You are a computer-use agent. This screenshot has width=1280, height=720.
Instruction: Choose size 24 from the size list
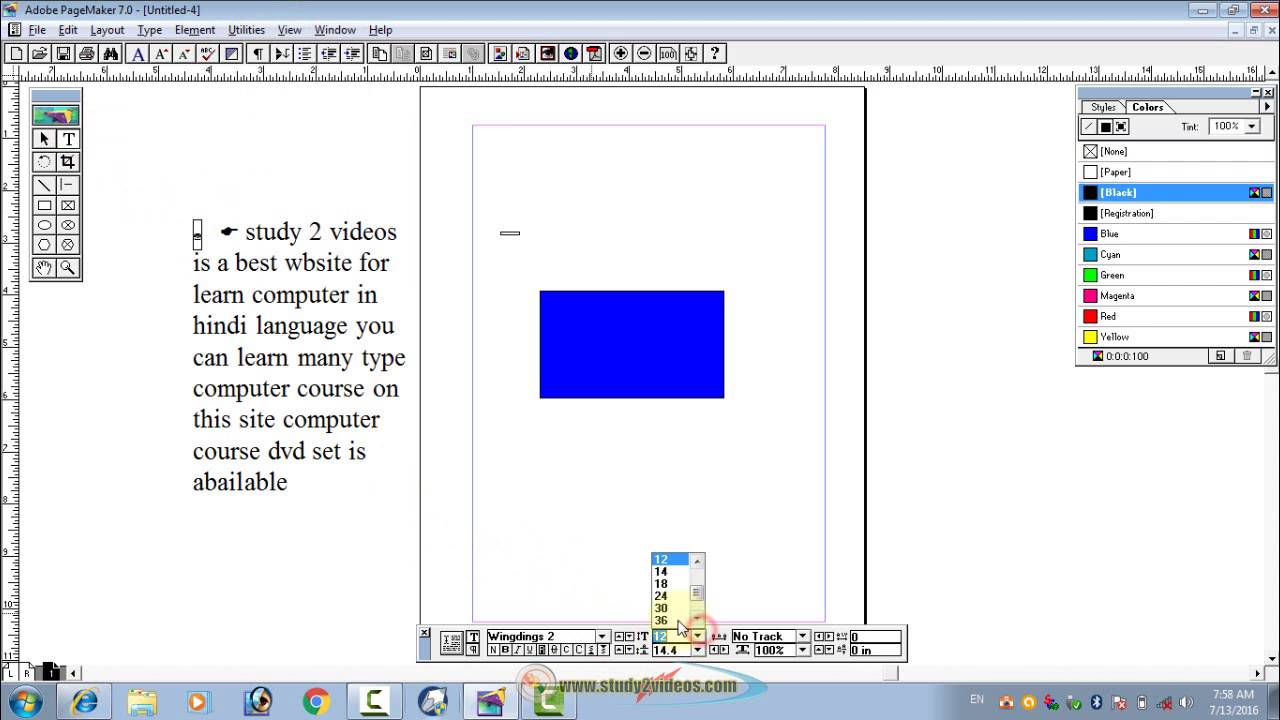(671, 596)
